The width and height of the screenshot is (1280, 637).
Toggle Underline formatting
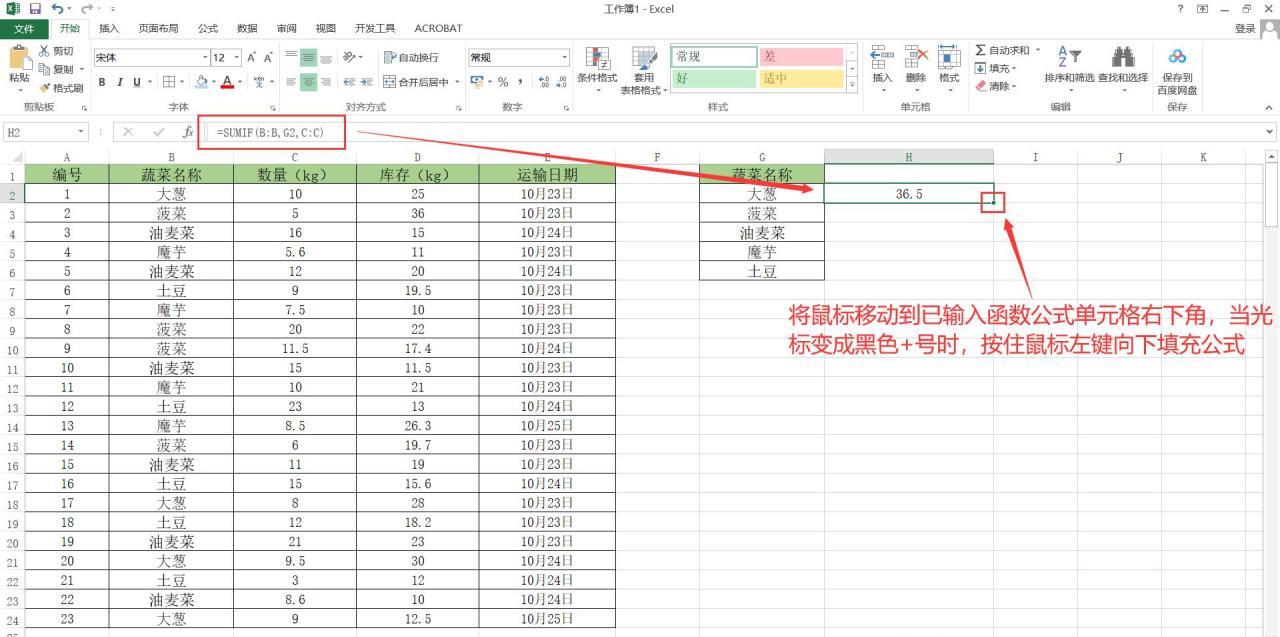click(136, 82)
